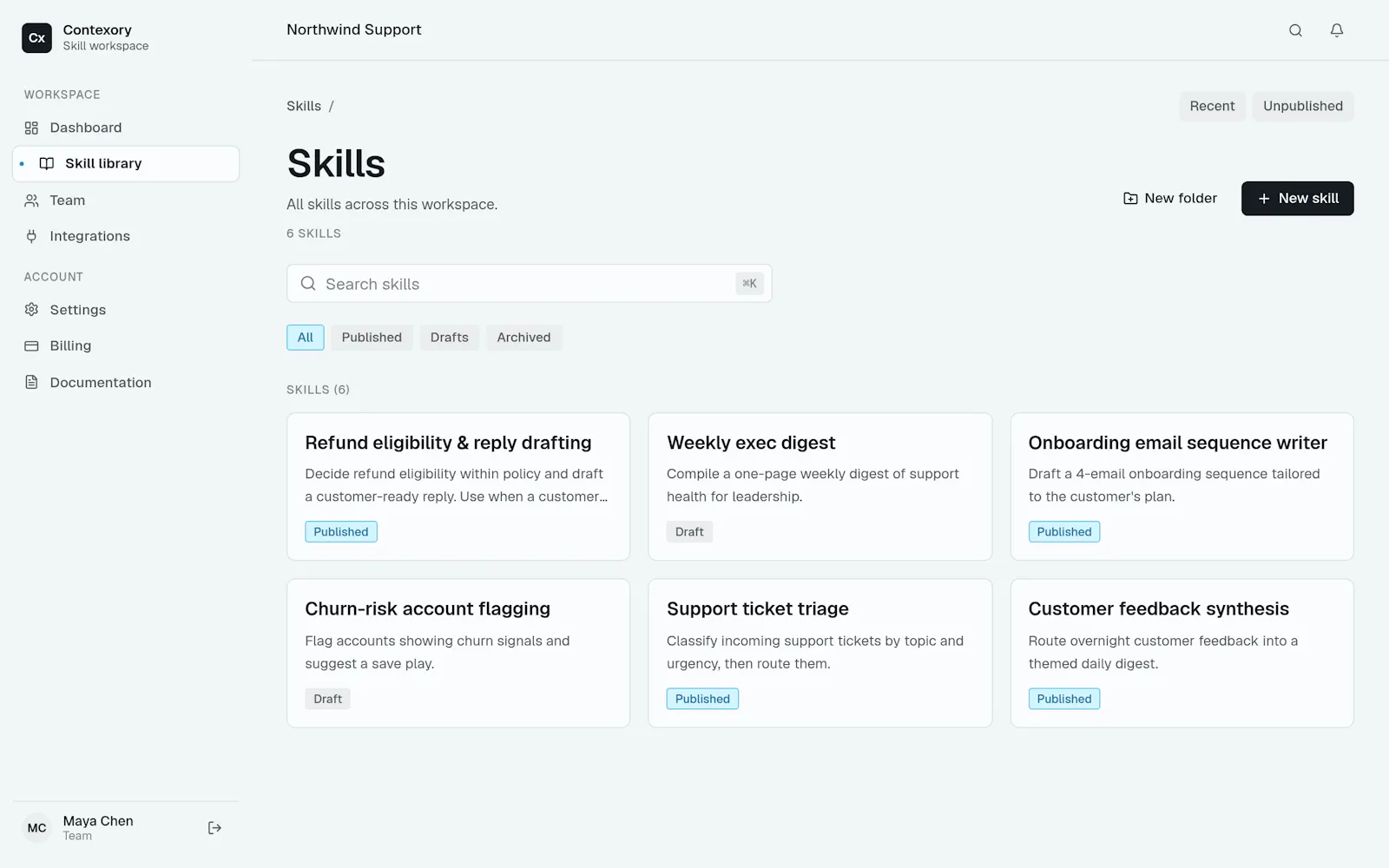The width and height of the screenshot is (1389, 868).
Task: Click the log out icon beside Maya Chen
Action: tap(214, 828)
